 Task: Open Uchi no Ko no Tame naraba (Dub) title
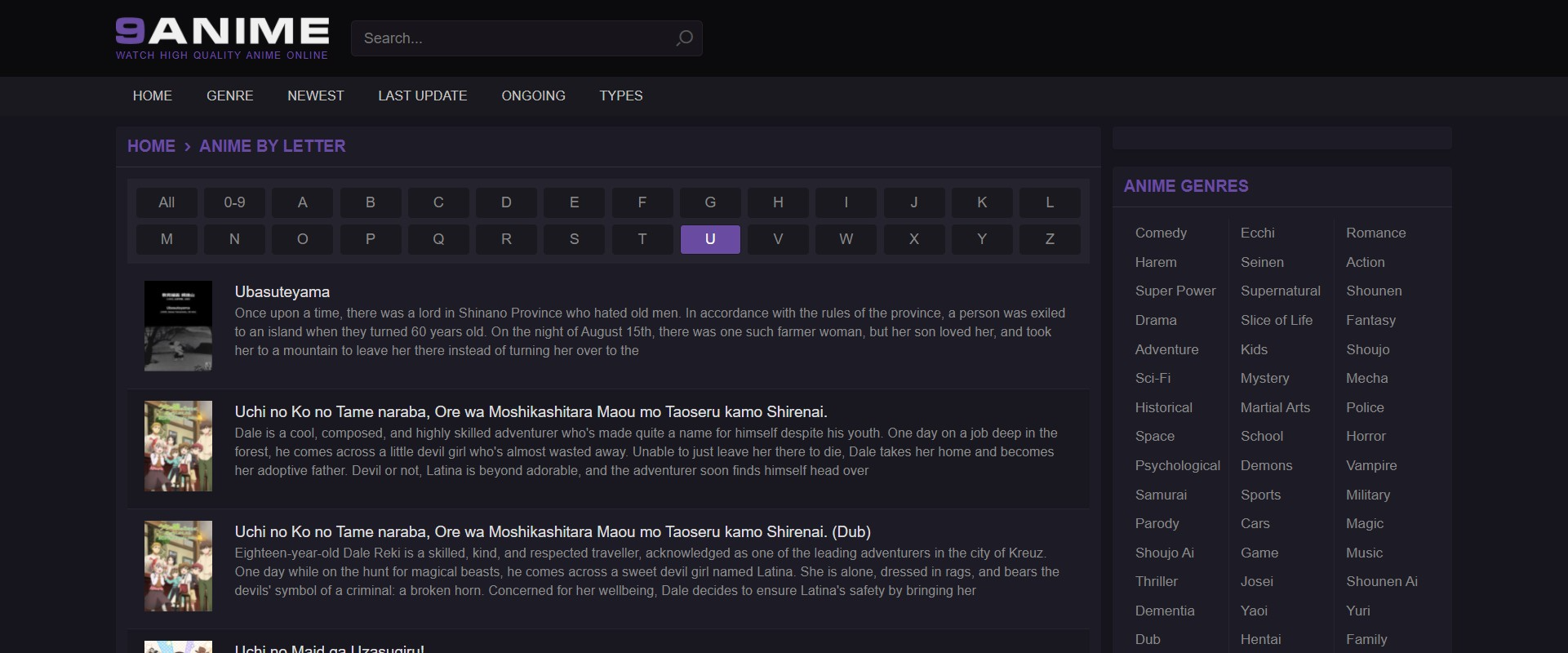coord(553,531)
